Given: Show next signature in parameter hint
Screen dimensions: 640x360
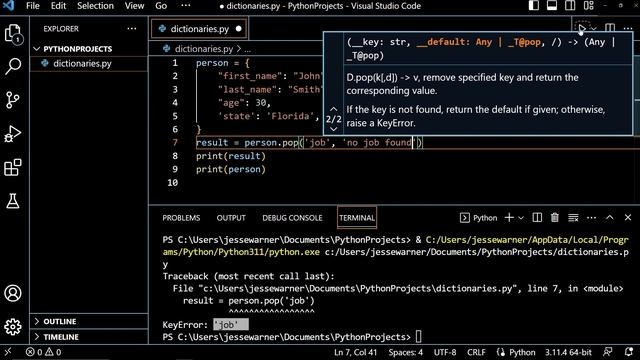Looking at the screenshot, I should (x=333, y=129).
